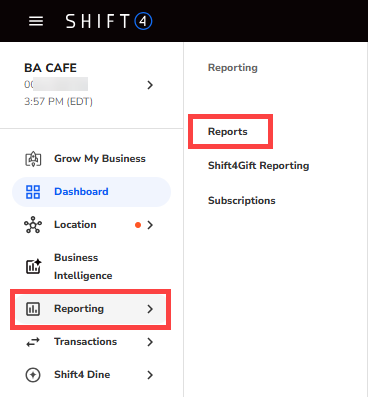Click the Grow My Business rocket icon
368x397 pixels.
point(33,159)
